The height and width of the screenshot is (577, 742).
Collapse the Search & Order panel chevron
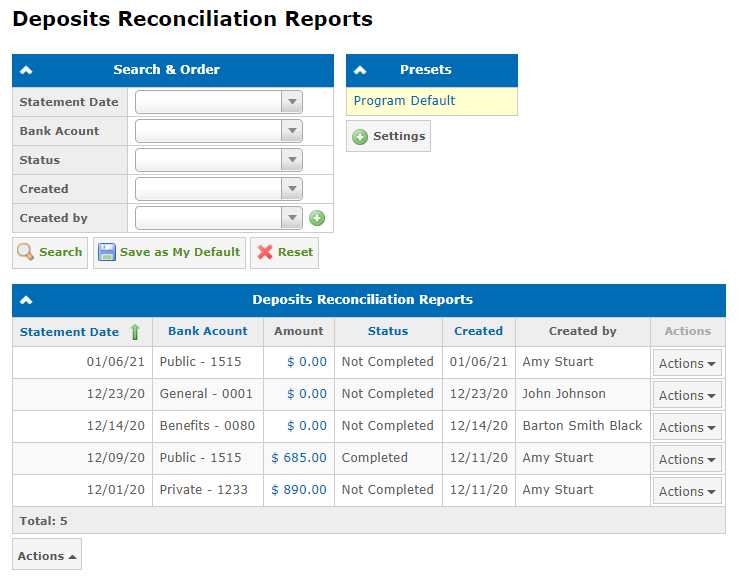tap(26, 70)
